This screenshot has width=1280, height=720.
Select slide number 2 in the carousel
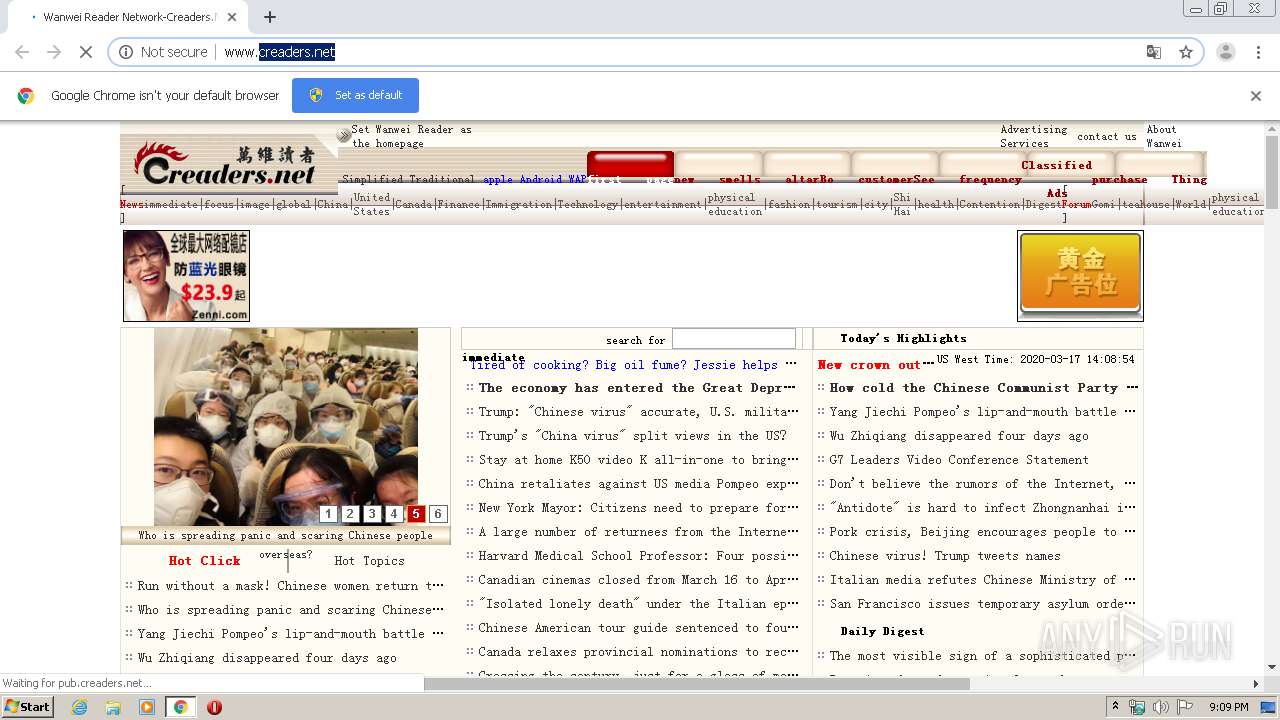point(350,514)
